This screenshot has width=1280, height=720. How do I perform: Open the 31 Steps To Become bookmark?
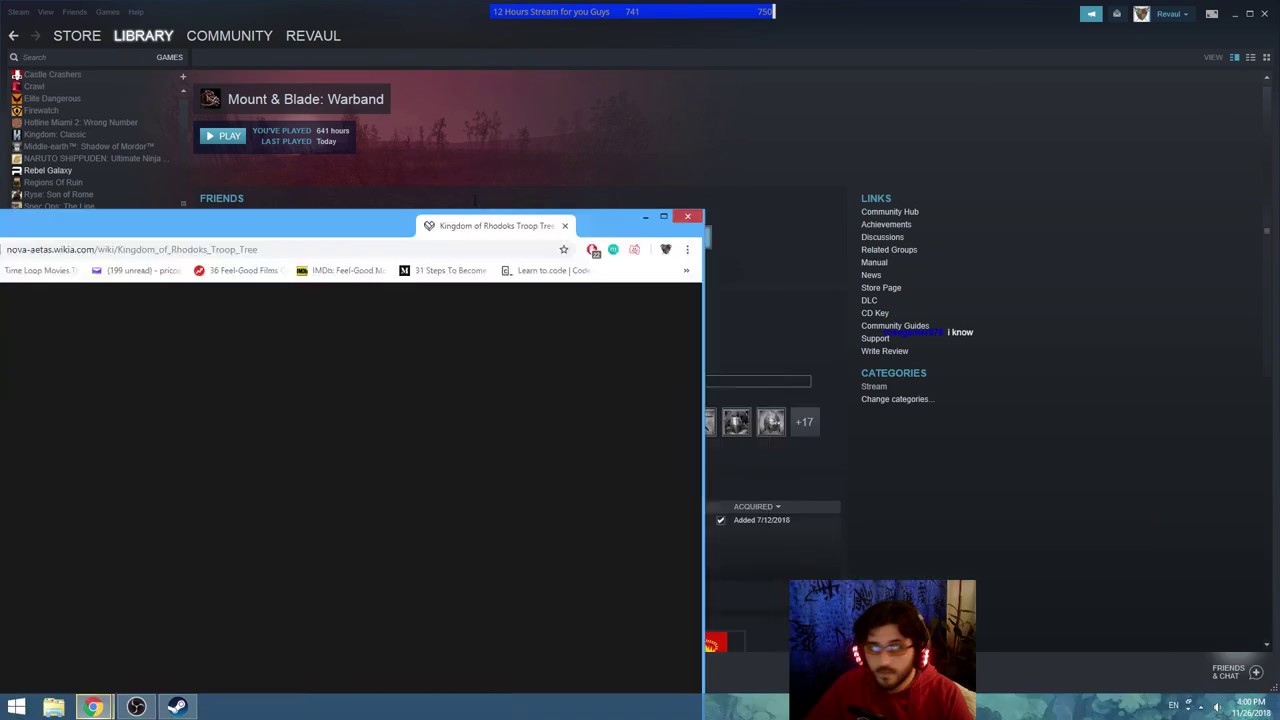[x=443, y=271]
